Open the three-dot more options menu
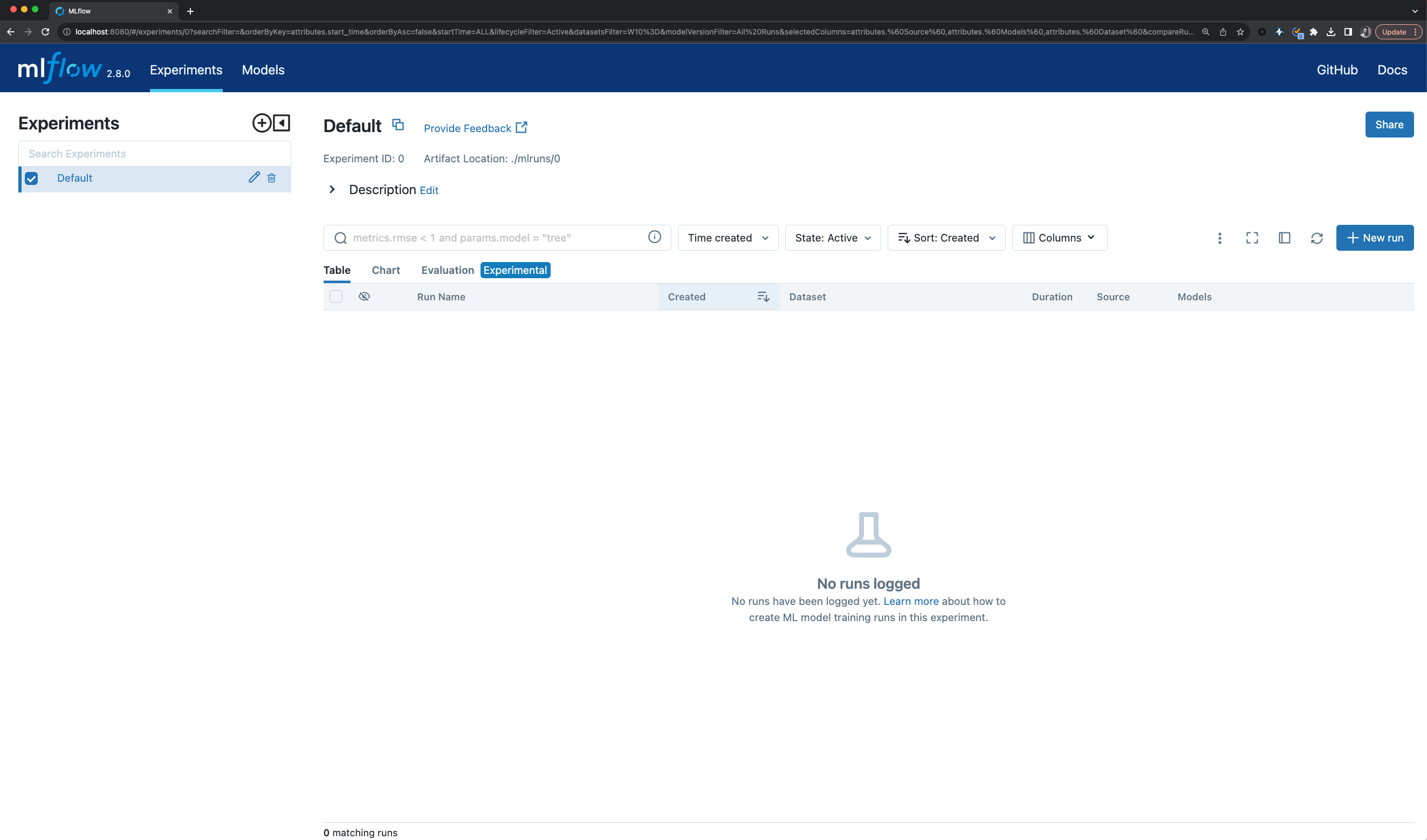The height and width of the screenshot is (840, 1427). pos(1220,238)
